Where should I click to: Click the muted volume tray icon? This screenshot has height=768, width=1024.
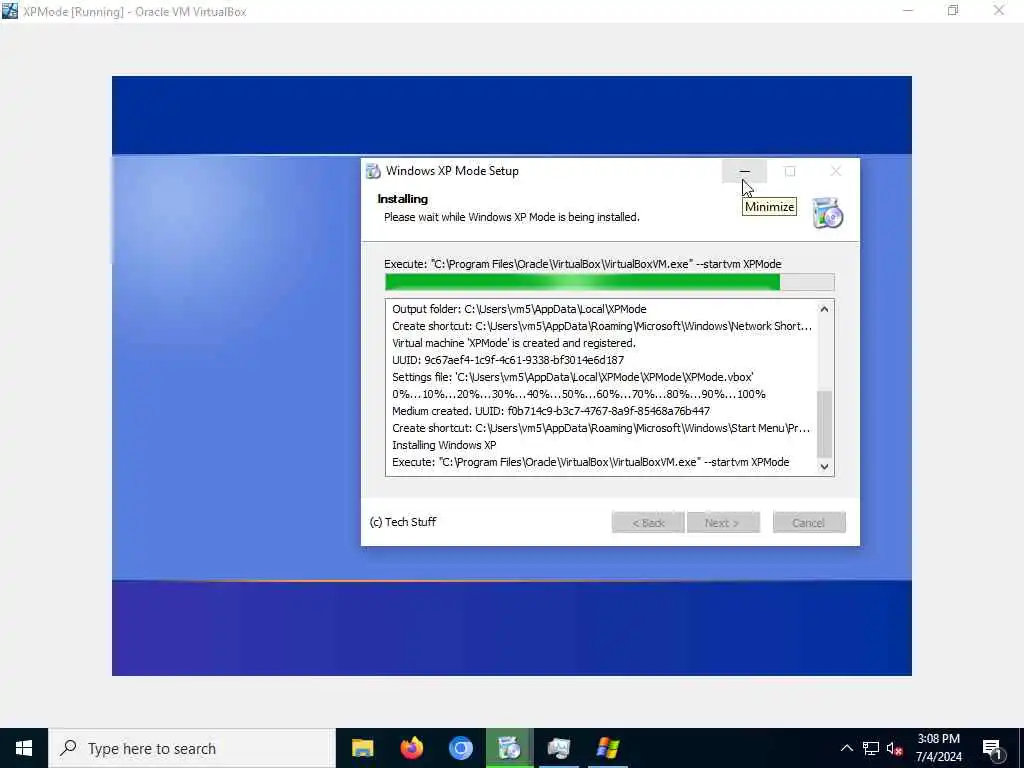(x=894, y=748)
